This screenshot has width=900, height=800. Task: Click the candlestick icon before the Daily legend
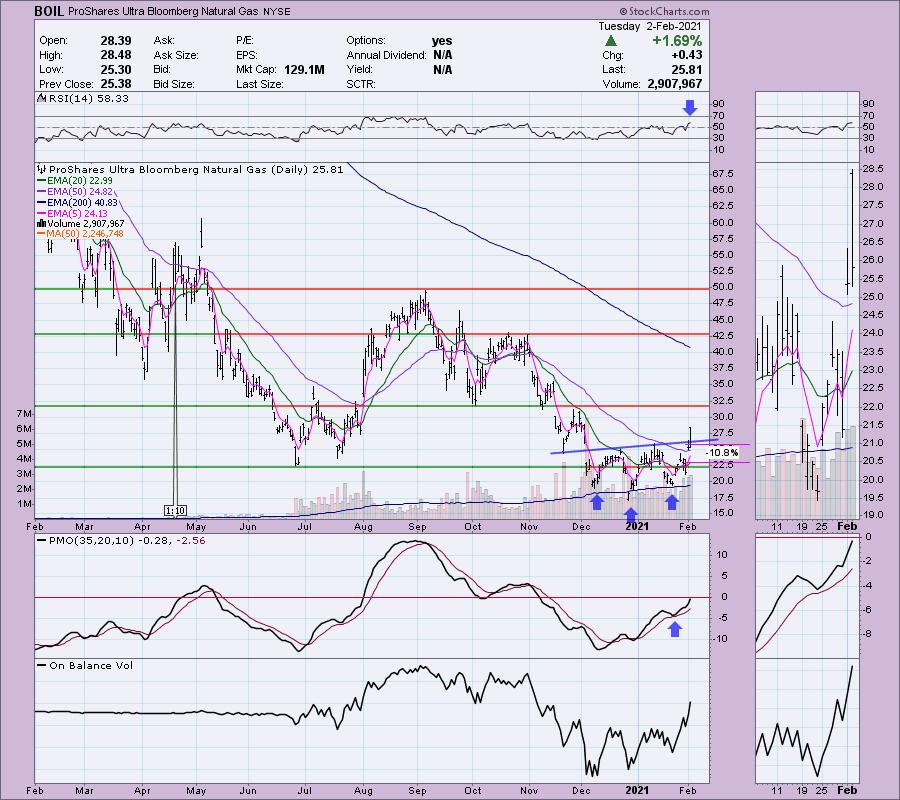pyautogui.click(x=41, y=169)
